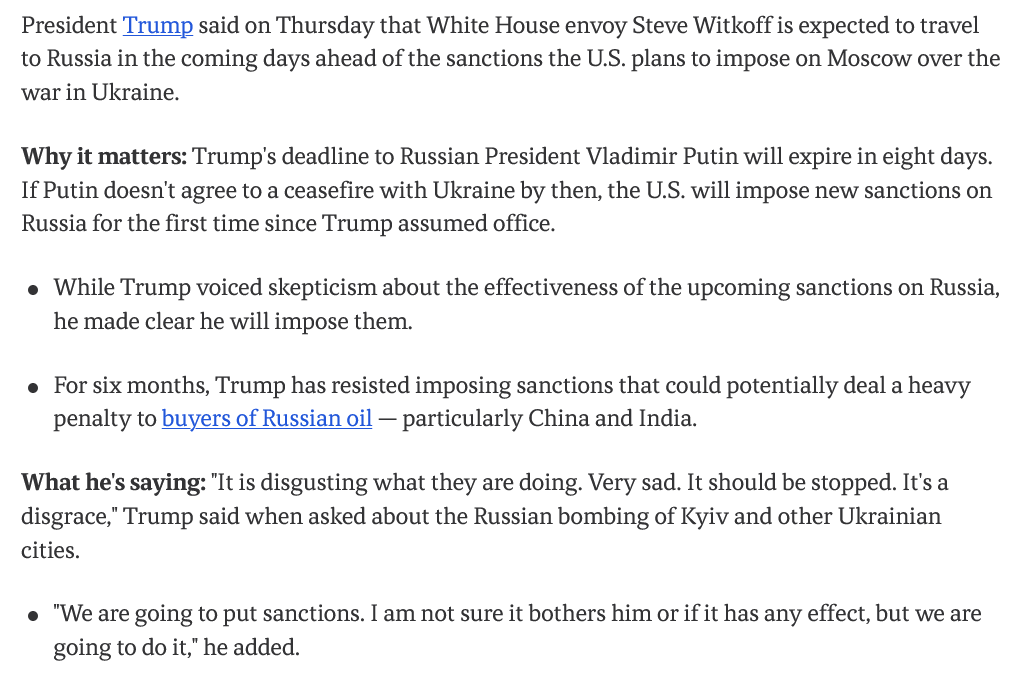Click the bold "What he's saying:" label

[x=114, y=483]
